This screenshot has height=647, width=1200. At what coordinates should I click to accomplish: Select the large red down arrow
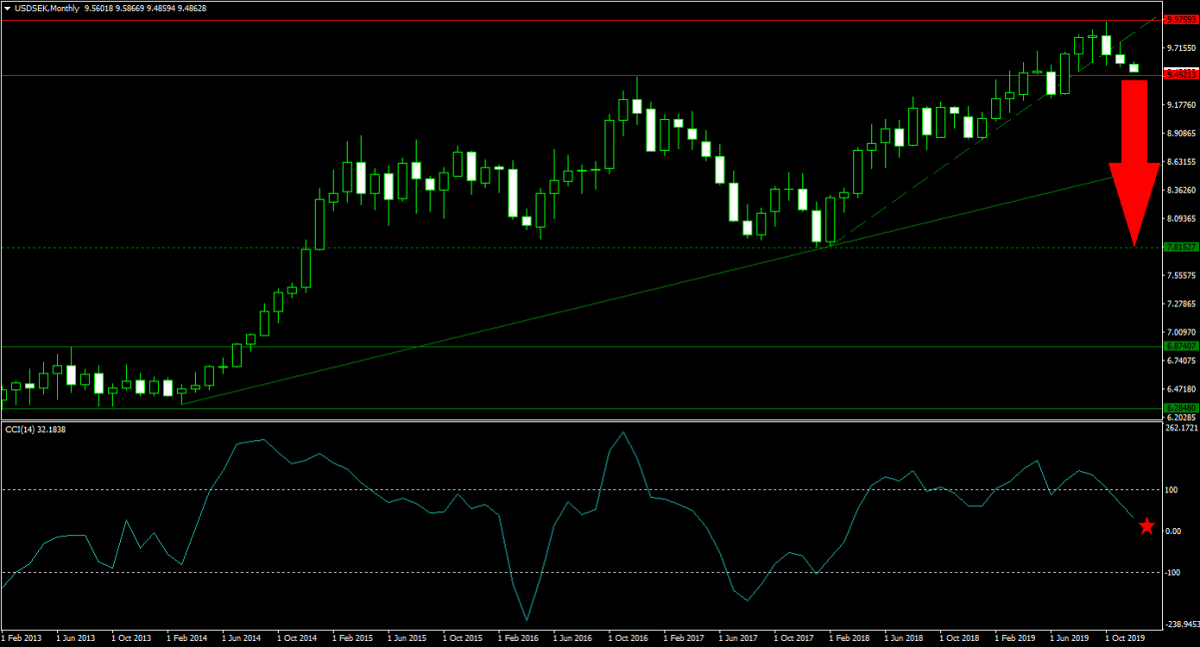(1134, 160)
